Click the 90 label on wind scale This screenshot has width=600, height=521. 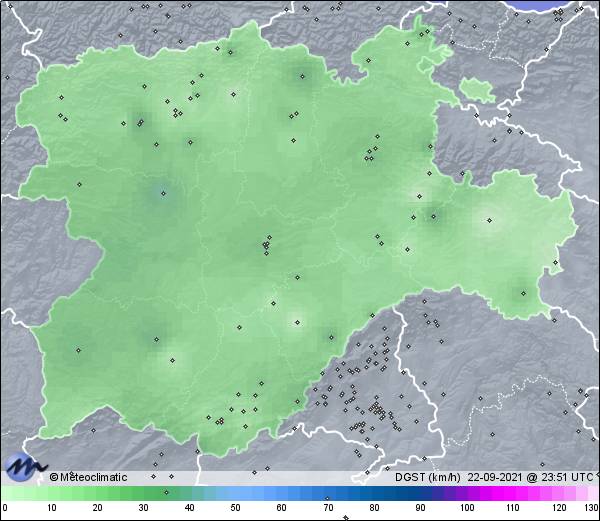[420, 508]
